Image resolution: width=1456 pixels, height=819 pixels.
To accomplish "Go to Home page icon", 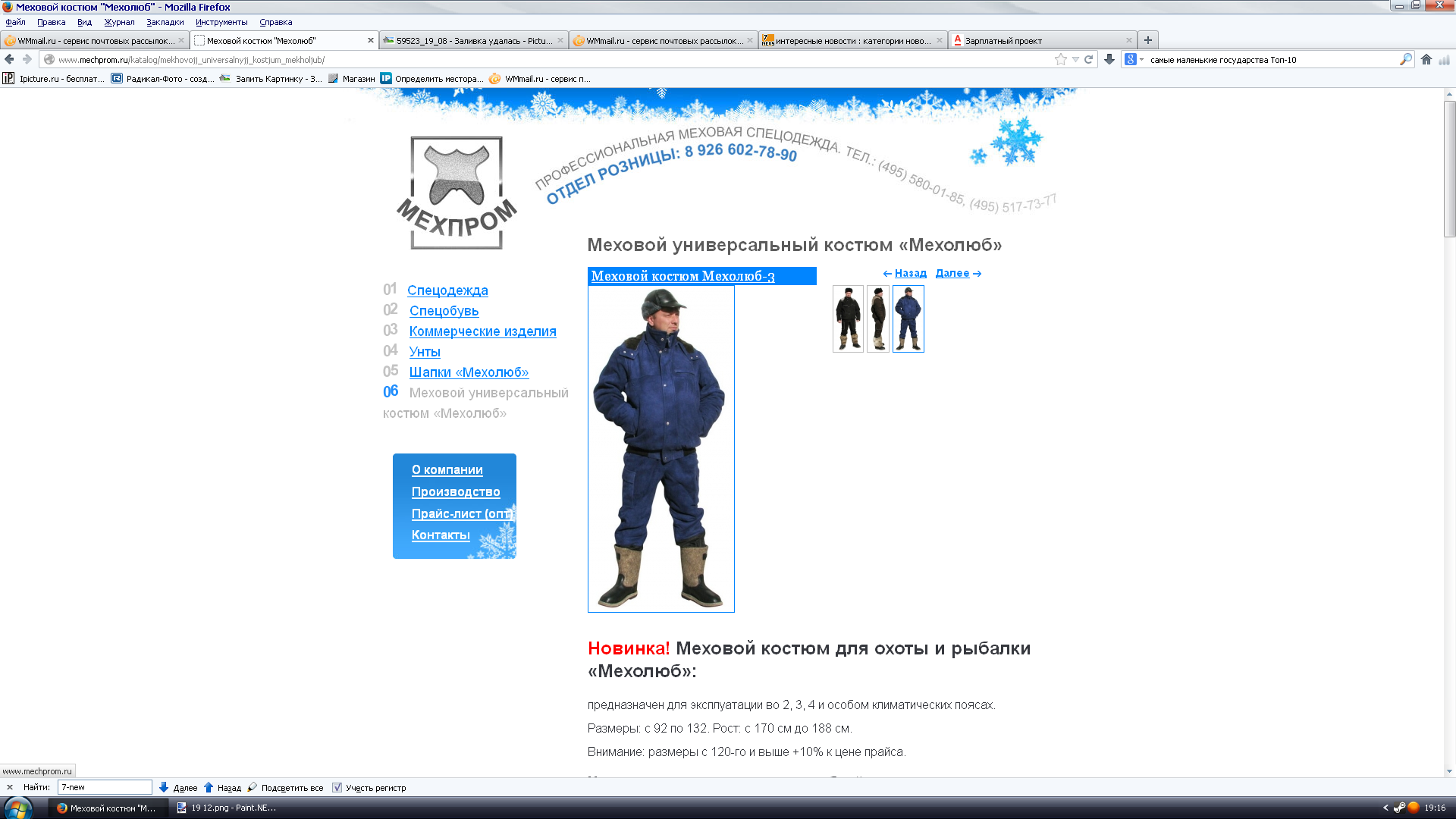I will [1426, 59].
